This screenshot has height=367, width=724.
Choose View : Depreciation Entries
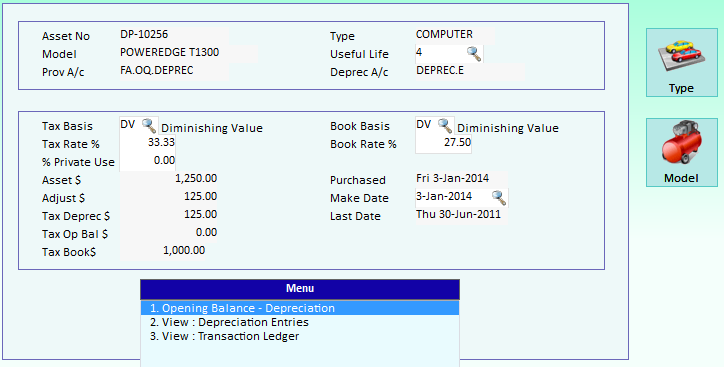click(x=300, y=322)
